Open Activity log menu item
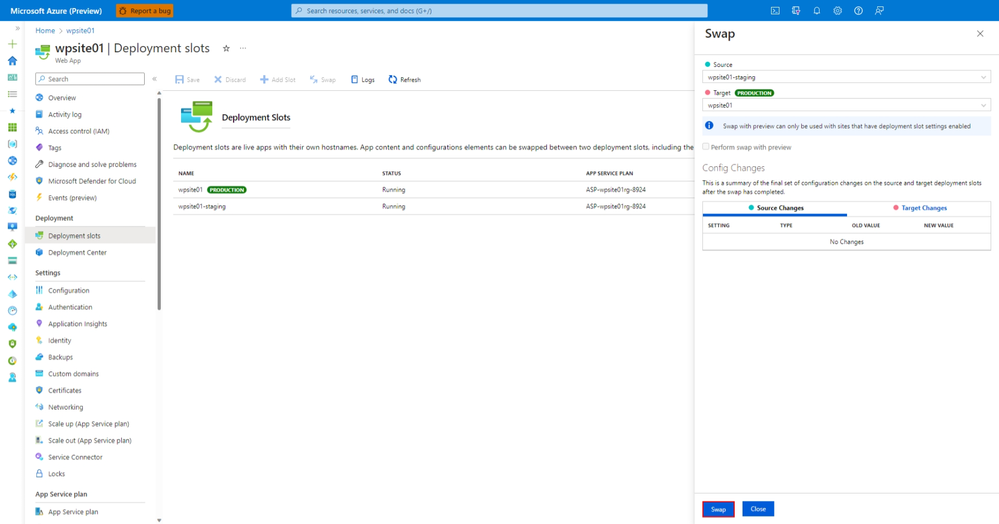The image size is (999, 524). pyautogui.click(x=64, y=115)
